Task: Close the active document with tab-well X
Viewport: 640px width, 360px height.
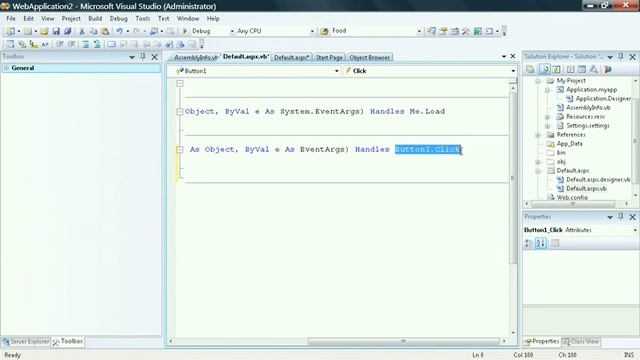Action: tap(513, 56)
